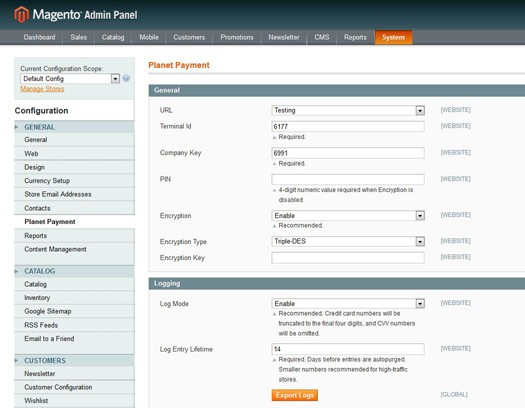Open Design configuration tab
This screenshot has height=408, width=525.
(74, 167)
